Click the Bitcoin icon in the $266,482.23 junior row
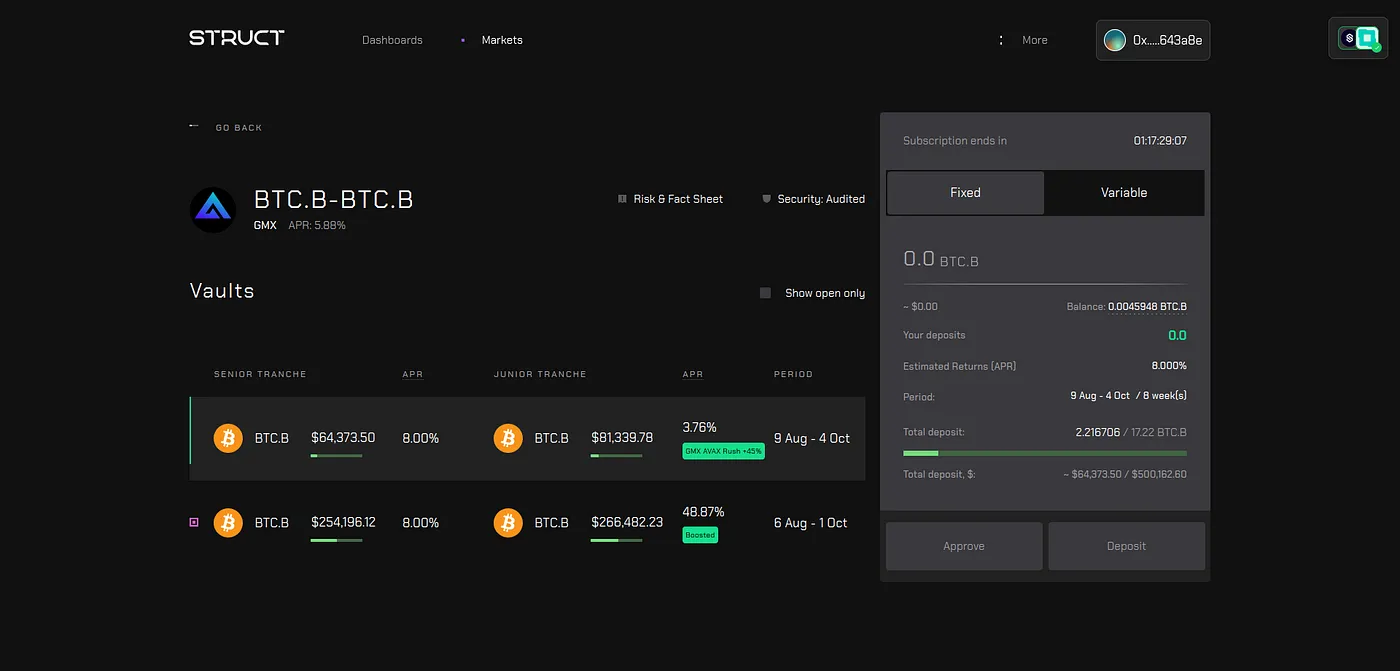 coord(508,523)
